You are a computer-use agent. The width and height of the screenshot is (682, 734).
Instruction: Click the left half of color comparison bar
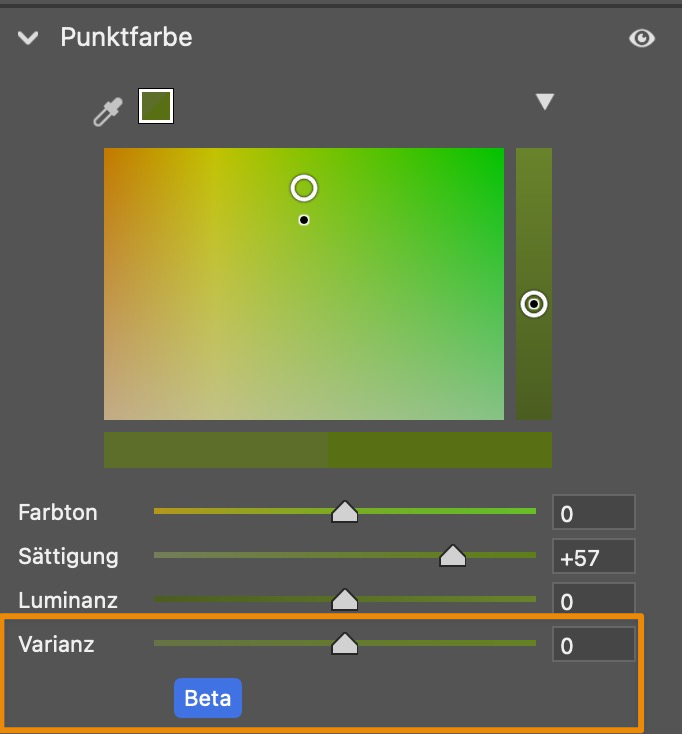216,450
